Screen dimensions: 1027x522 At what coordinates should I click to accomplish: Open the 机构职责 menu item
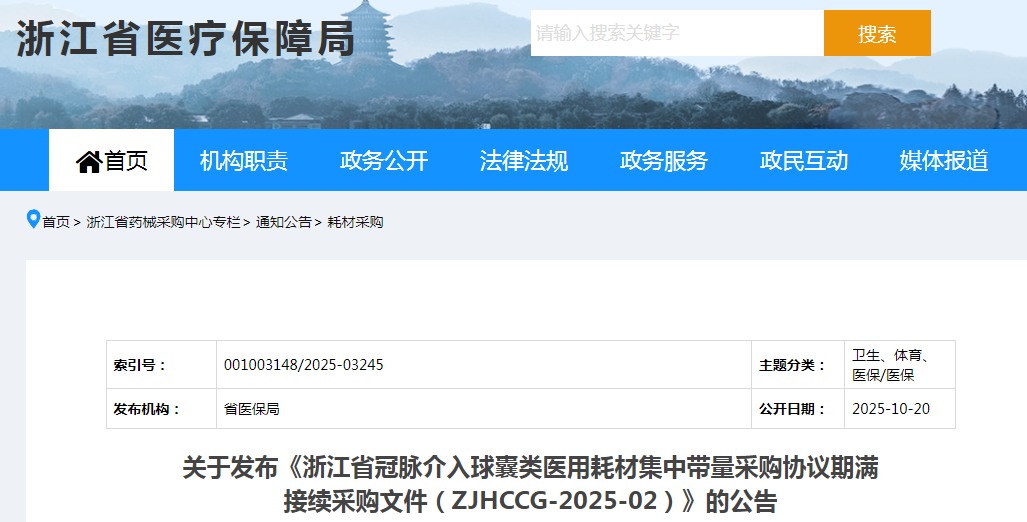(243, 161)
